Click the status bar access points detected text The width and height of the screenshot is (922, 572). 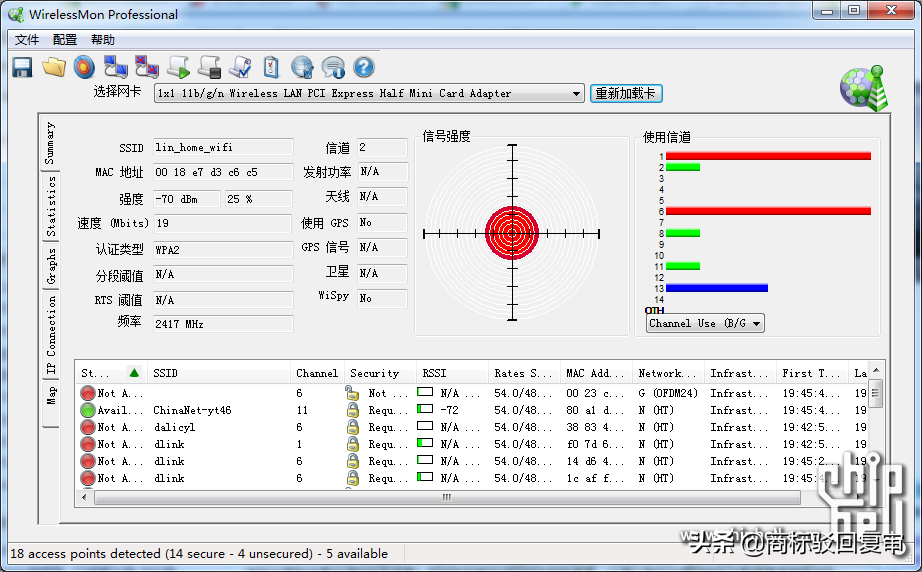199,554
